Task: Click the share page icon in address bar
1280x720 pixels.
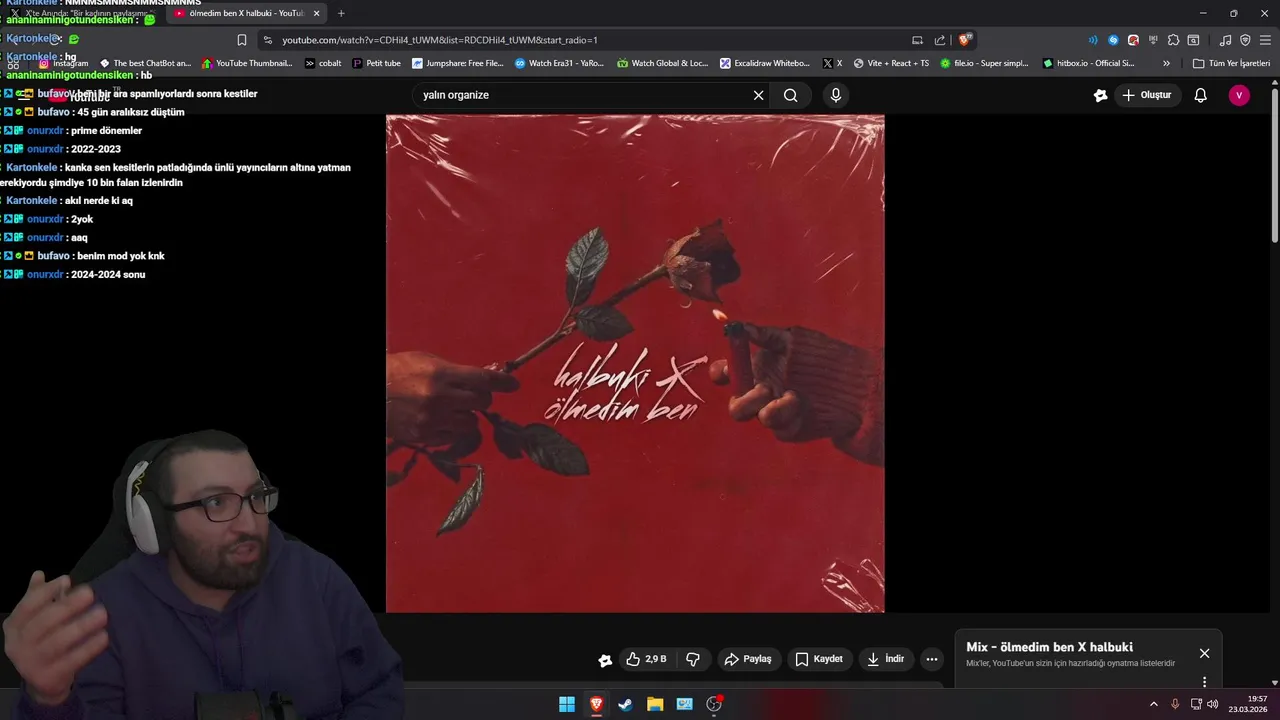Action: click(940, 40)
